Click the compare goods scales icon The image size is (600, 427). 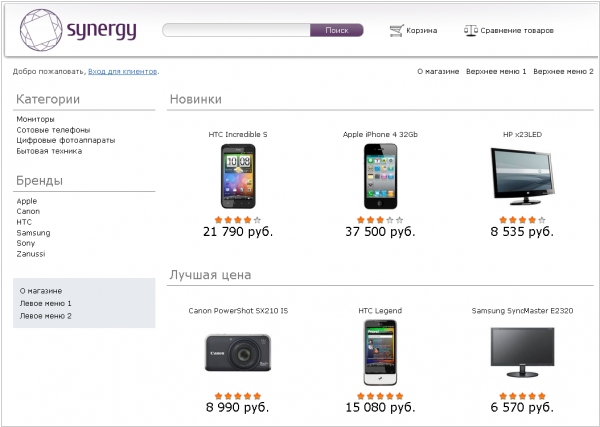(471, 31)
